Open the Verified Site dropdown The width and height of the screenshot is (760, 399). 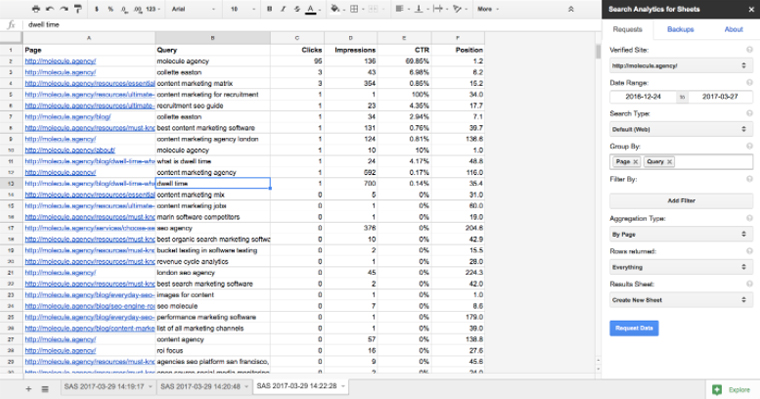click(681, 65)
